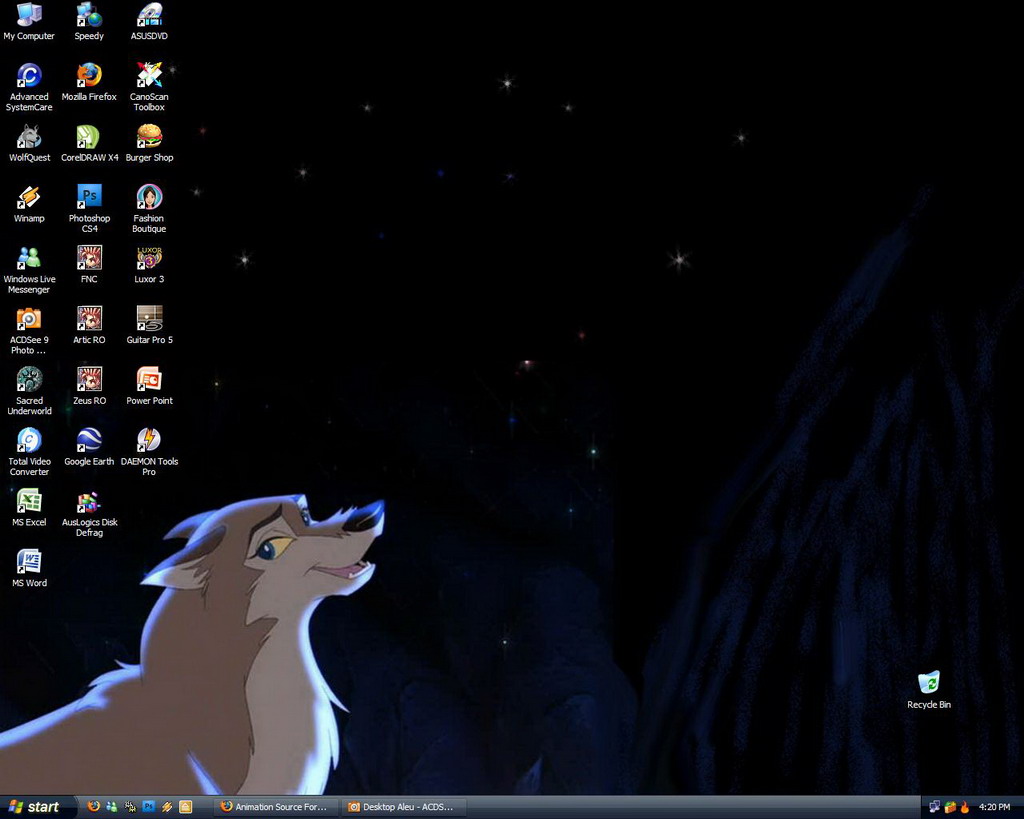This screenshot has height=819, width=1024.
Task: Launch Firefox from the Quick Launch bar
Action: pyautogui.click(x=94, y=807)
